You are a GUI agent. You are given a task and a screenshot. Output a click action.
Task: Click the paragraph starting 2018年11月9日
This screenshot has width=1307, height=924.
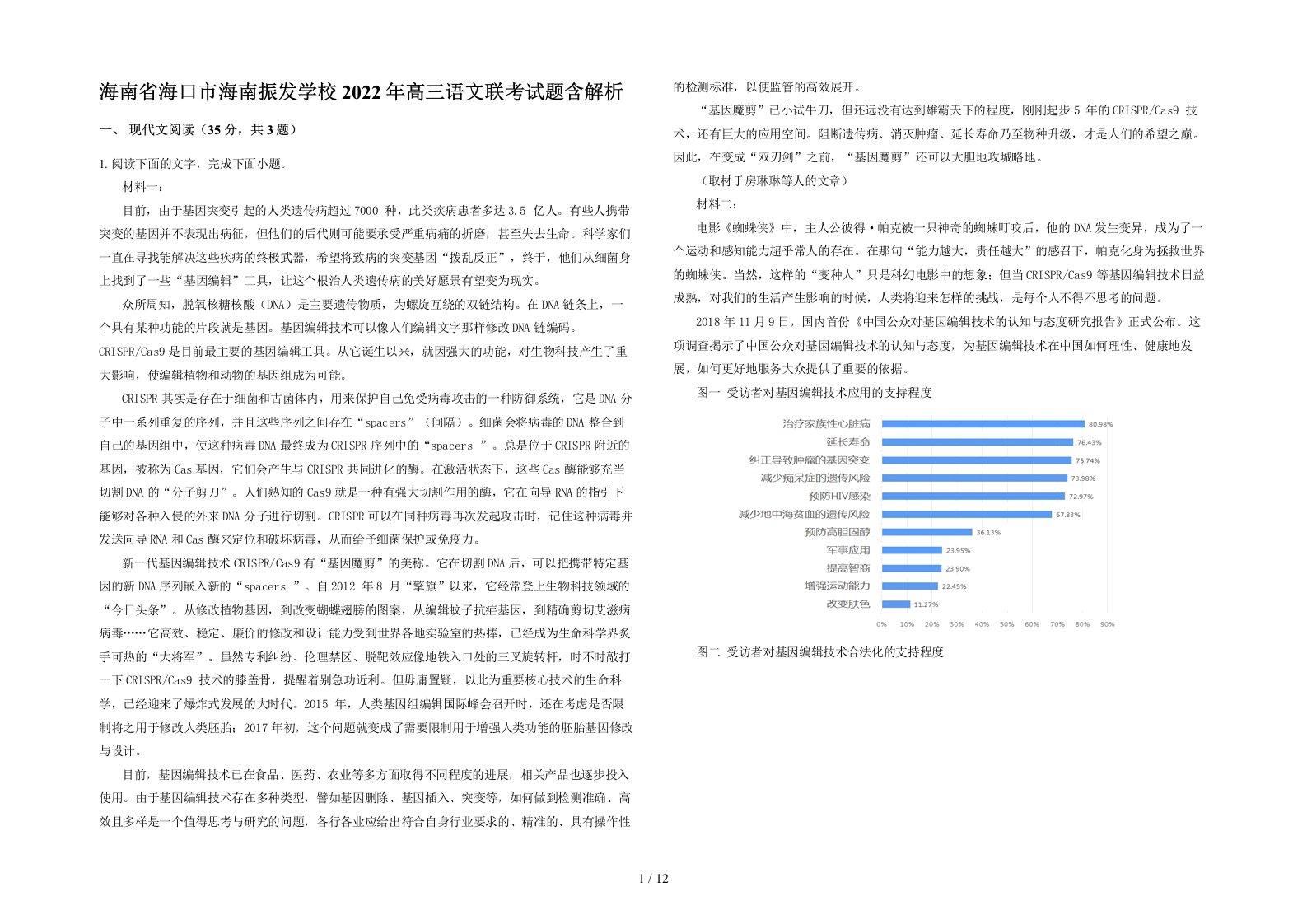coord(939,345)
